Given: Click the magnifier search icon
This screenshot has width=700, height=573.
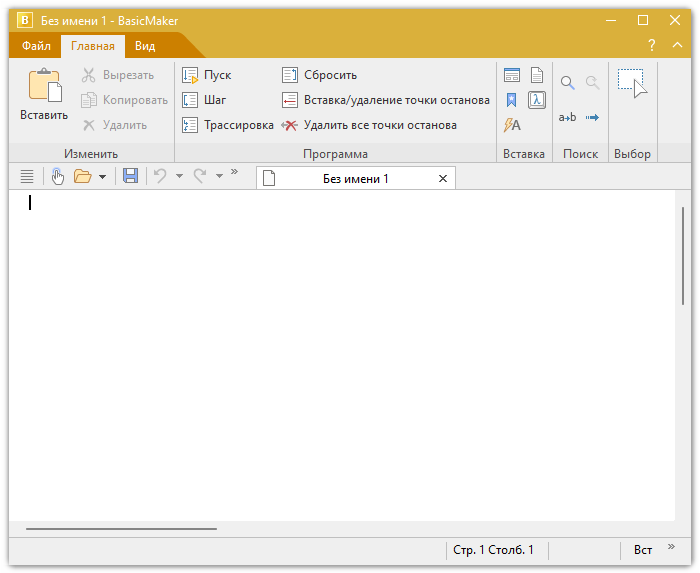Looking at the screenshot, I should click(567, 84).
